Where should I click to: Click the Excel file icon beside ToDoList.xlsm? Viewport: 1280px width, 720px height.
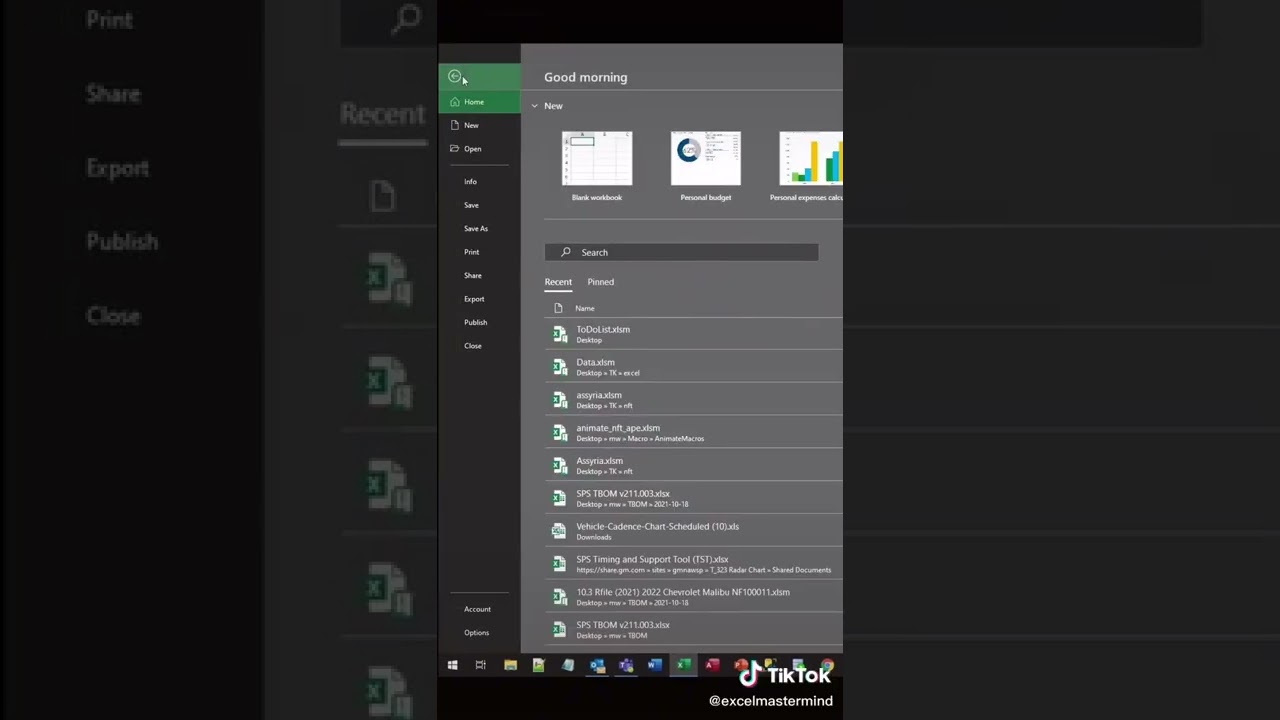(560, 334)
